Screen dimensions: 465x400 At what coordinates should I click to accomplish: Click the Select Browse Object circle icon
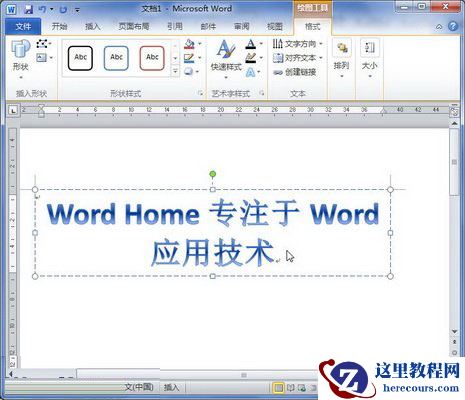point(454,352)
